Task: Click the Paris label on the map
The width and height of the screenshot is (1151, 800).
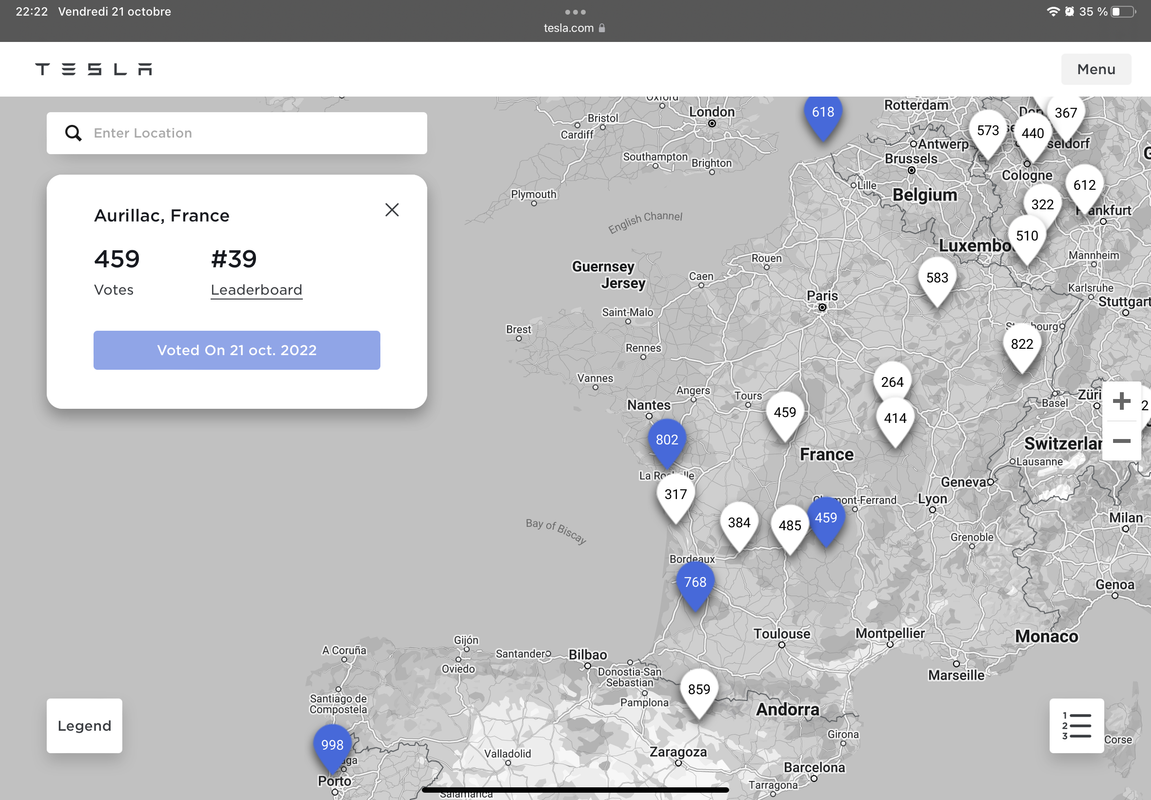Action: [x=822, y=295]
